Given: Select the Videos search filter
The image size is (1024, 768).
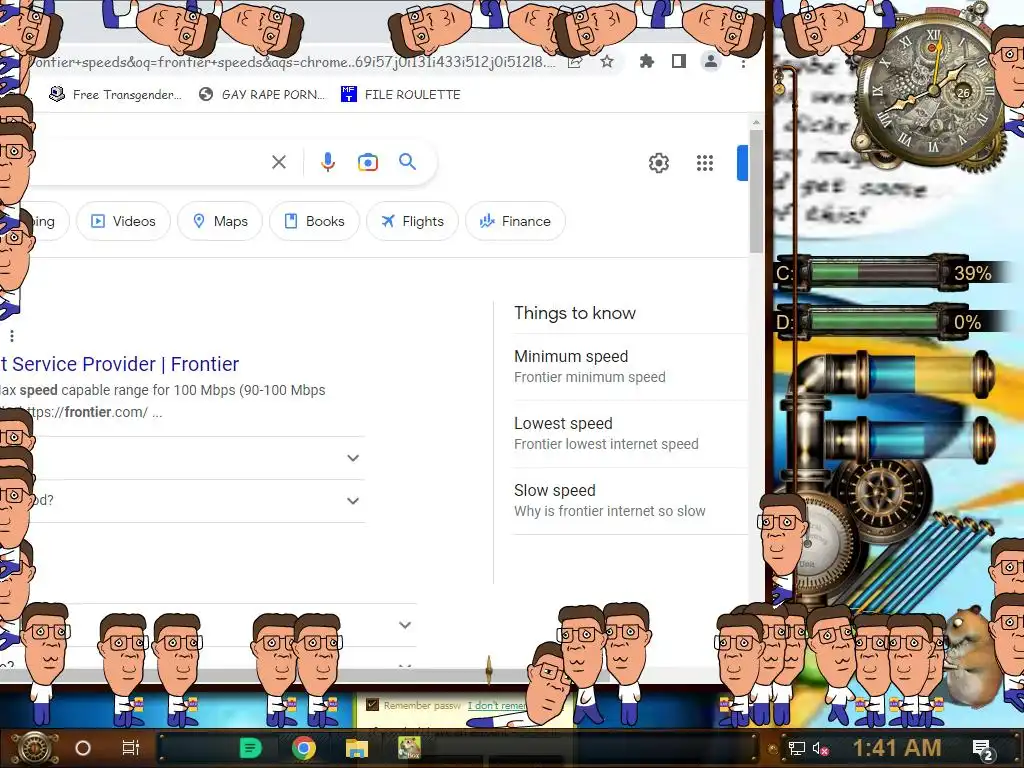Looking at the screenshot, I should (x=123, y=221).
